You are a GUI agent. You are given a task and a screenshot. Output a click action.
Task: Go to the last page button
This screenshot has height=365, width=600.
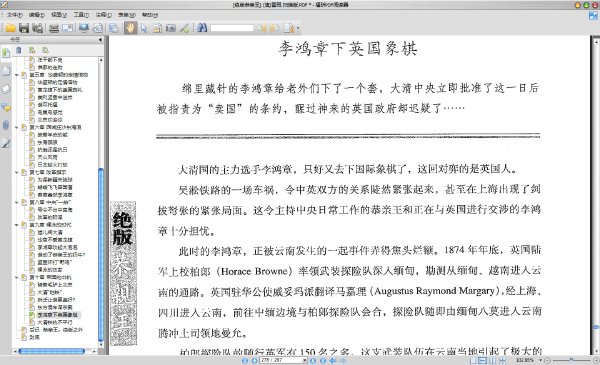point(323,360)
